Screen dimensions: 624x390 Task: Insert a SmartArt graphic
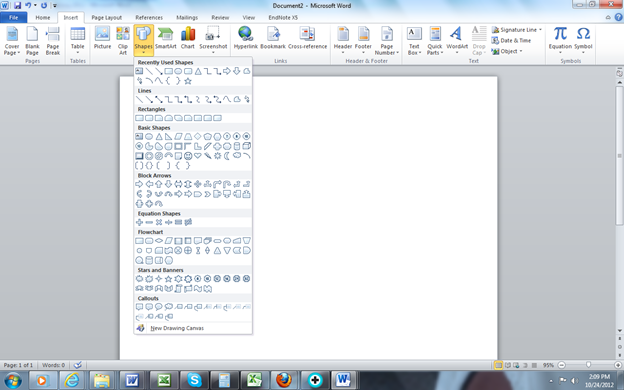pyautogui.click(x=166, y=38)
